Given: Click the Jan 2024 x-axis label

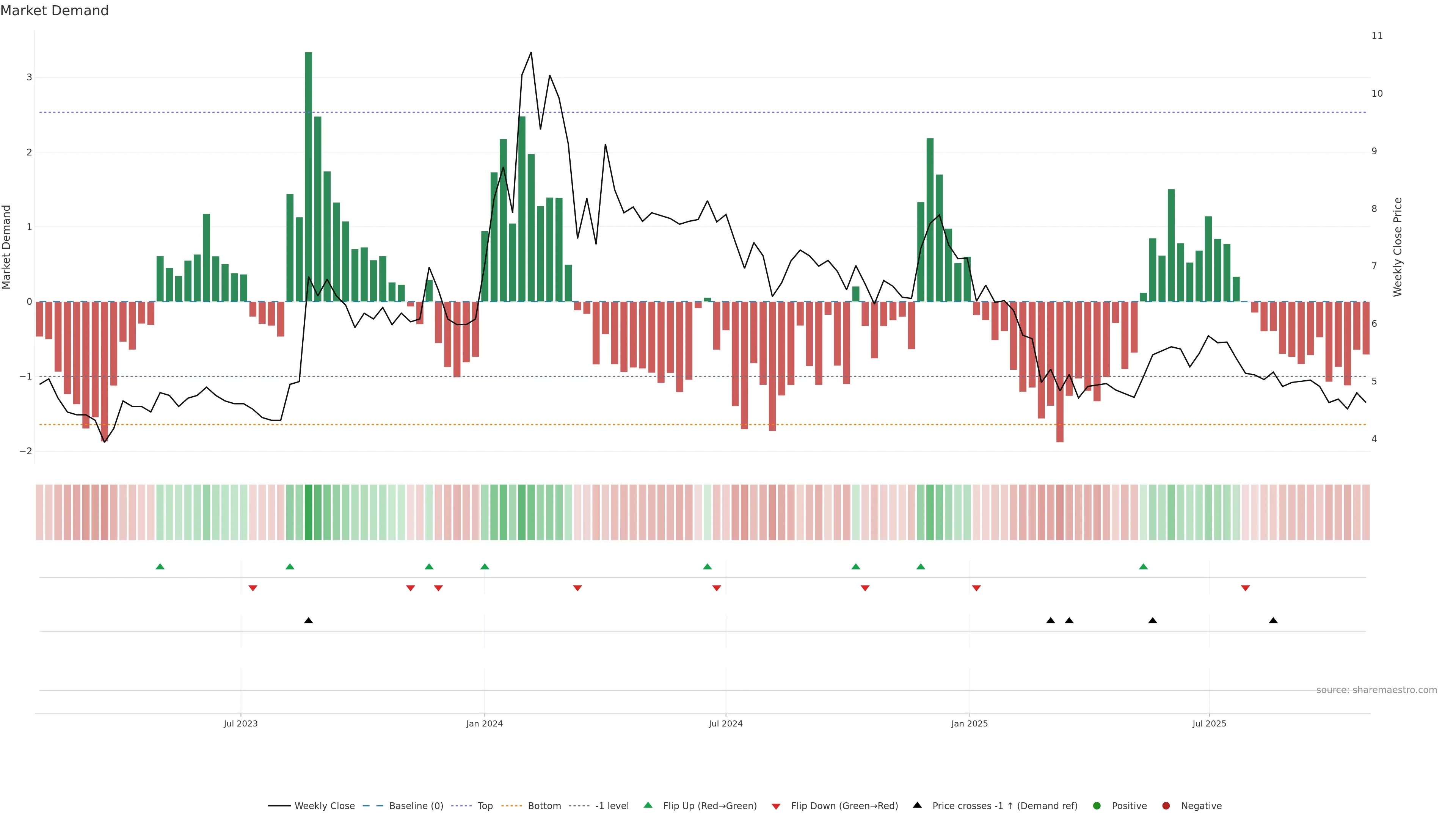Looking at the screenshot, I should (485, 723).
